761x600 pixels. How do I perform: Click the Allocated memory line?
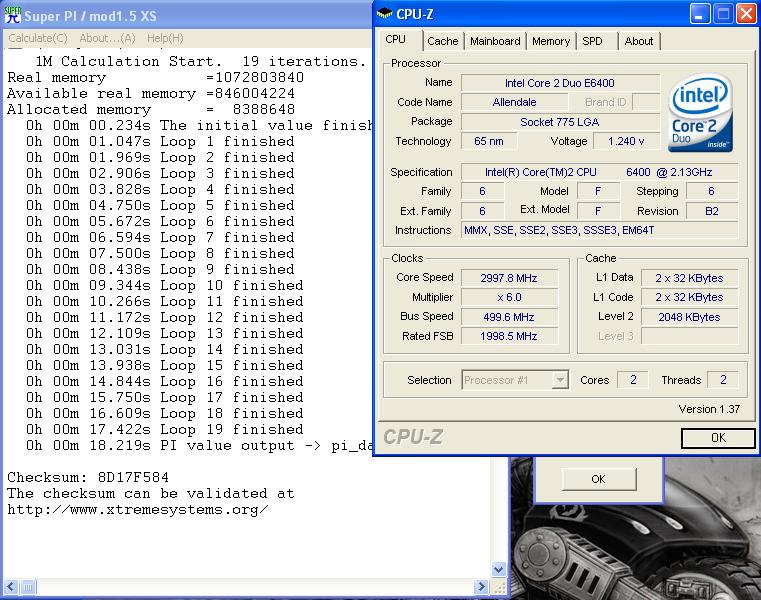pyautogui.click(x=151, y=110)
